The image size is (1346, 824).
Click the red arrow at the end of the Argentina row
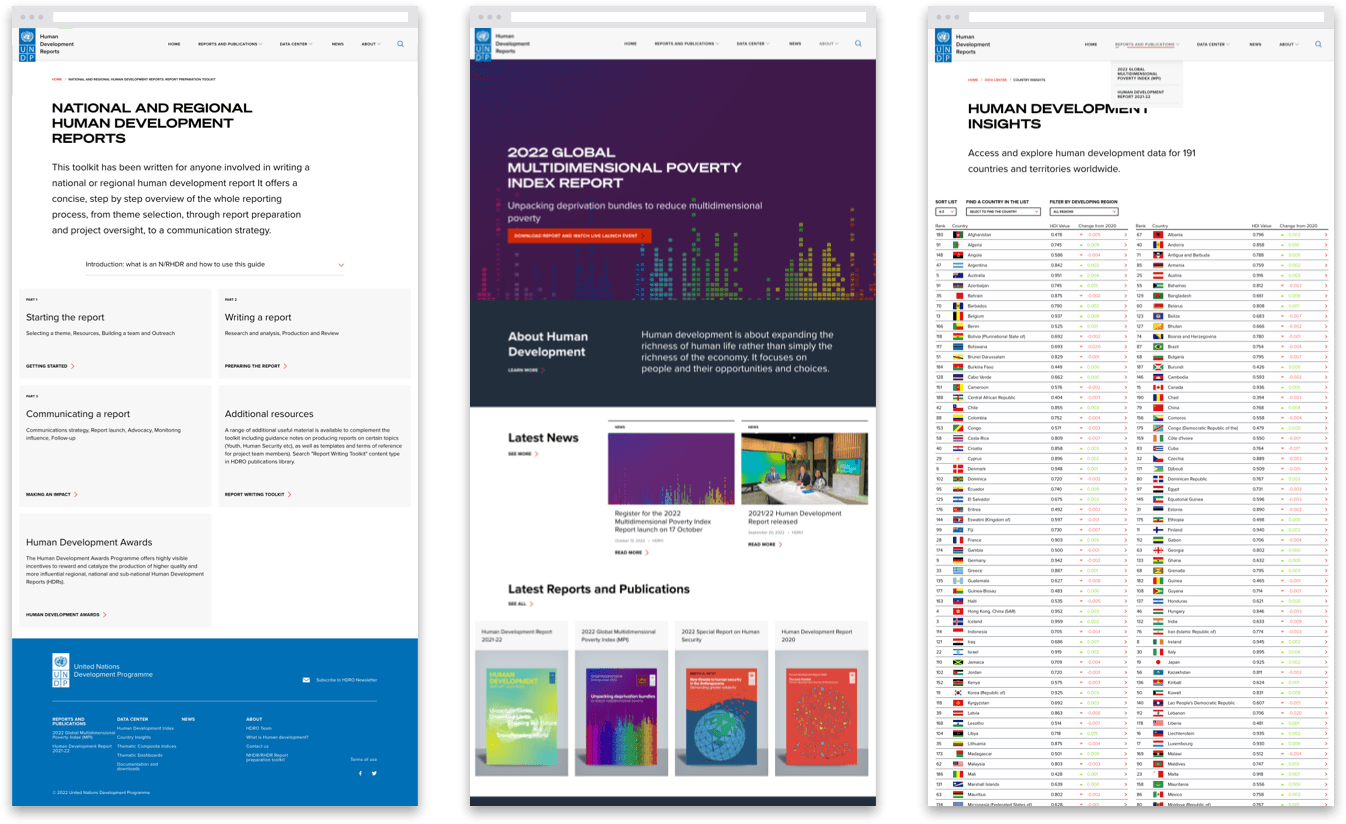[x=1126, y=265]
